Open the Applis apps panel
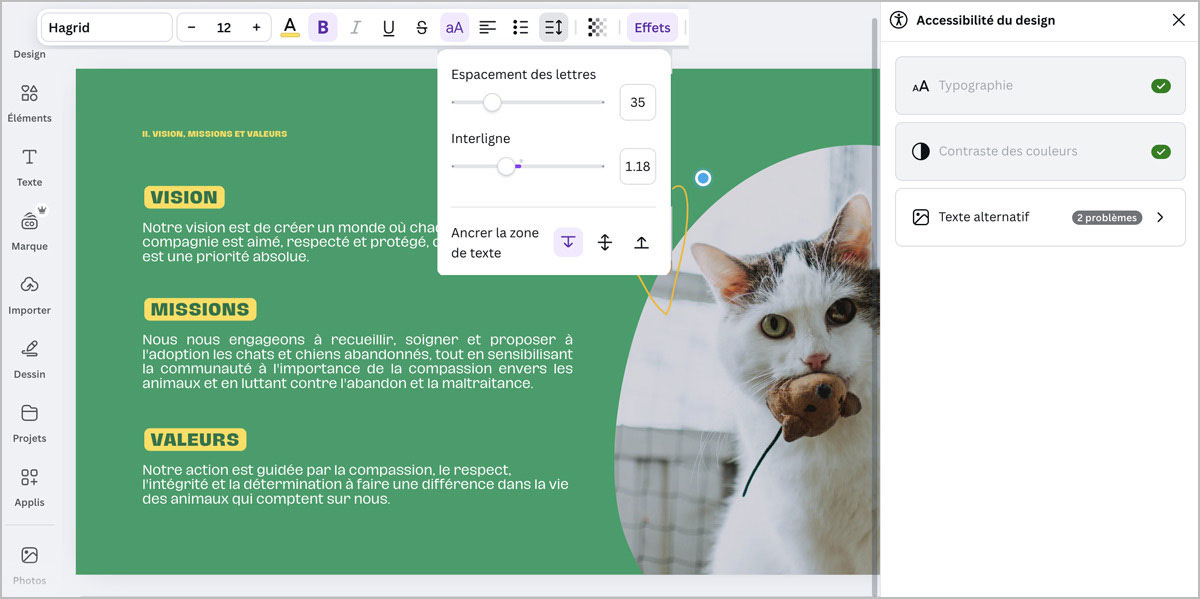This screenshot has width=1200, height=599. tap(29, 487)
